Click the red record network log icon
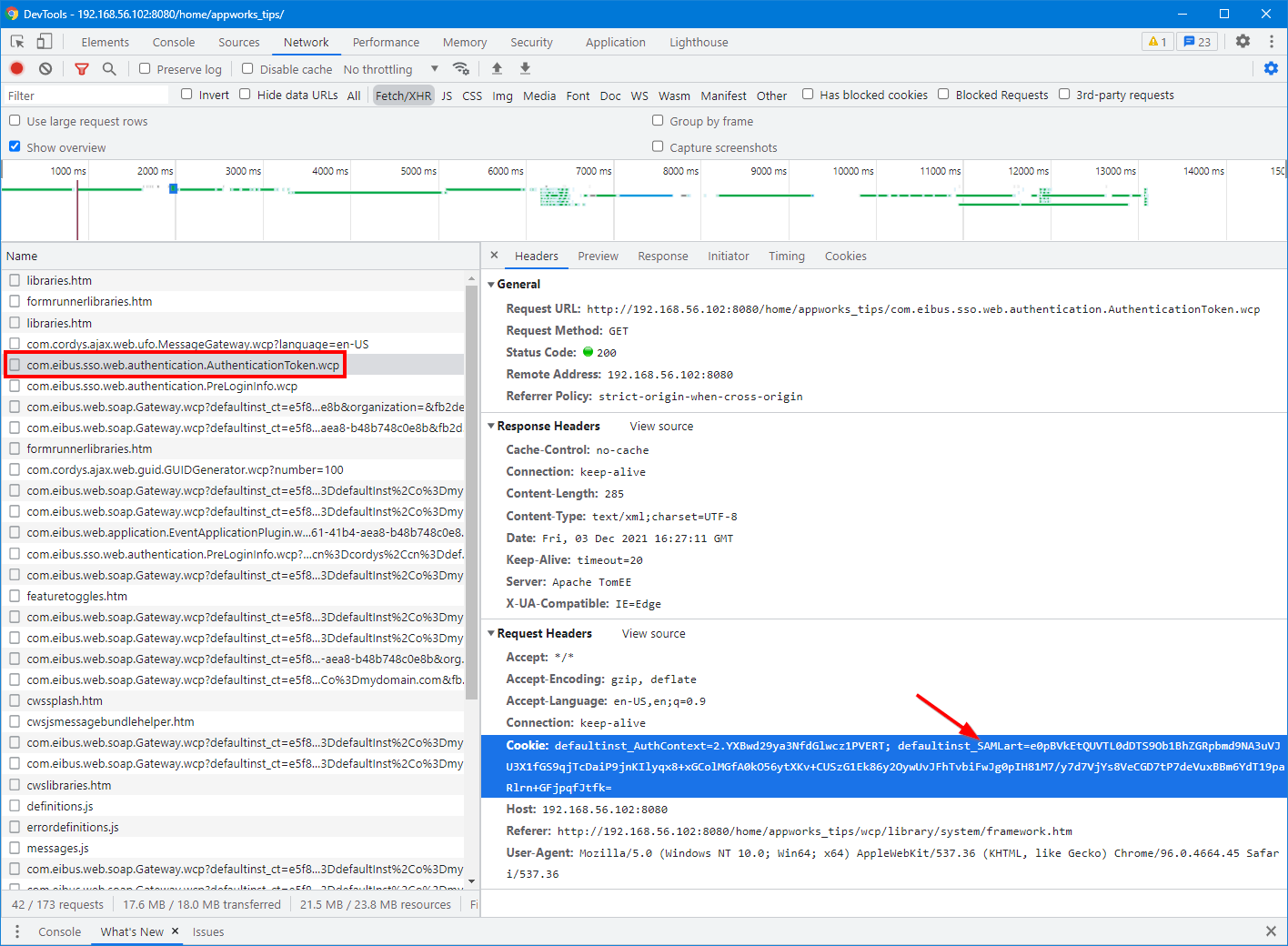The width and height of the screenshot is (1288, 946). [x=16, y=69]
